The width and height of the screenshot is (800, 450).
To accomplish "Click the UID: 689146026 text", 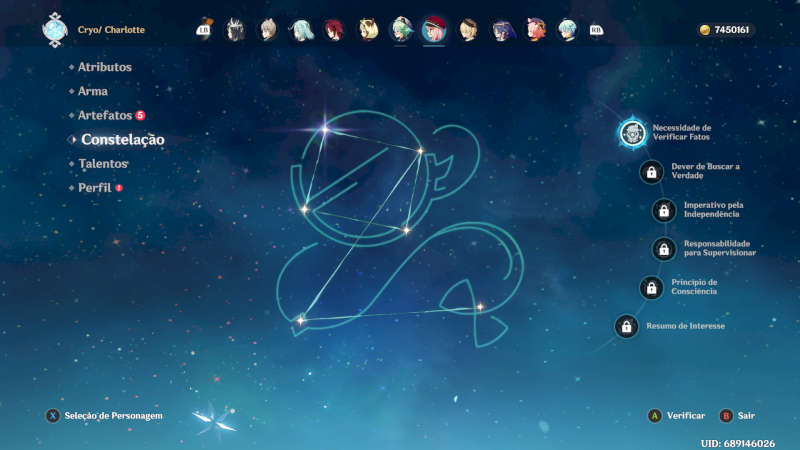I will pyautogui.click(x=738, y=443).
